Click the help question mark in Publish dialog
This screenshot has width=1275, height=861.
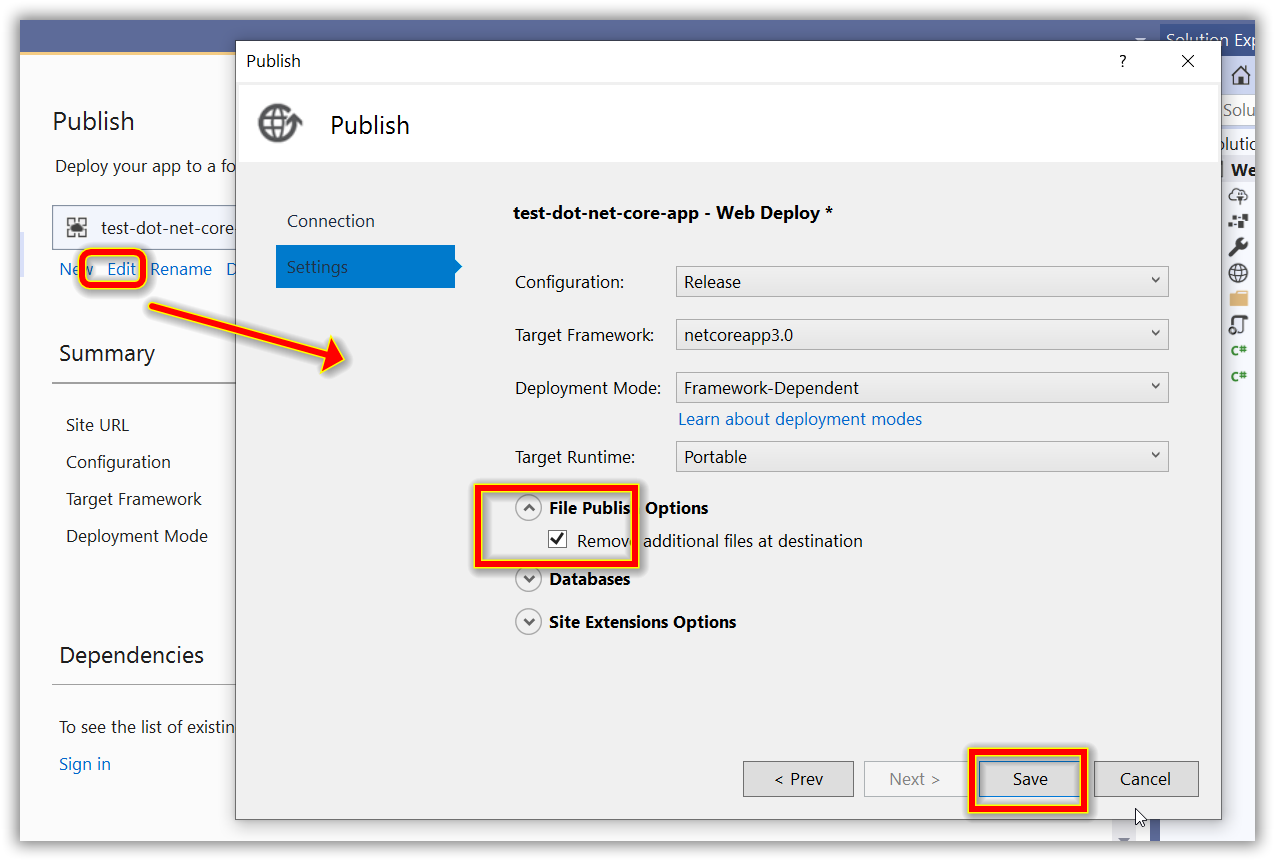1123,61
